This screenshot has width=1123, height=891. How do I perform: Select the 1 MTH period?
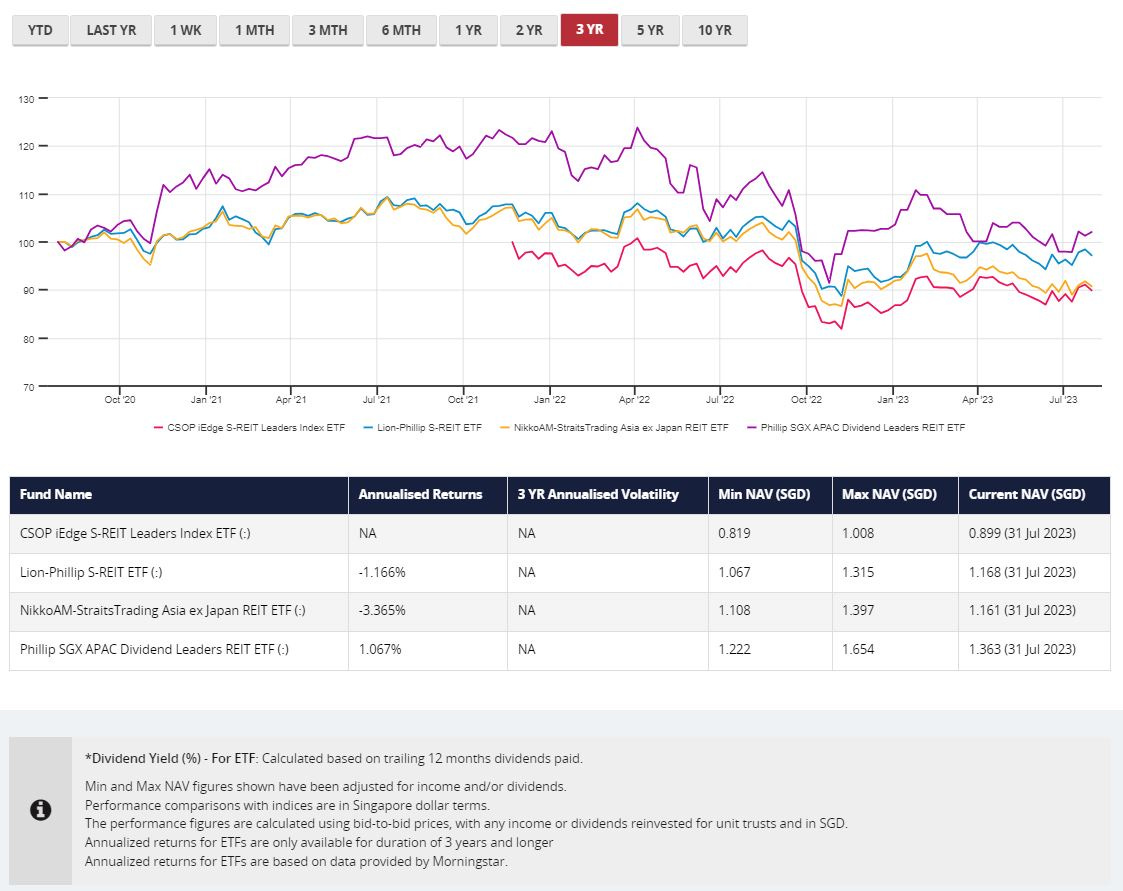[x=254, y=30]
